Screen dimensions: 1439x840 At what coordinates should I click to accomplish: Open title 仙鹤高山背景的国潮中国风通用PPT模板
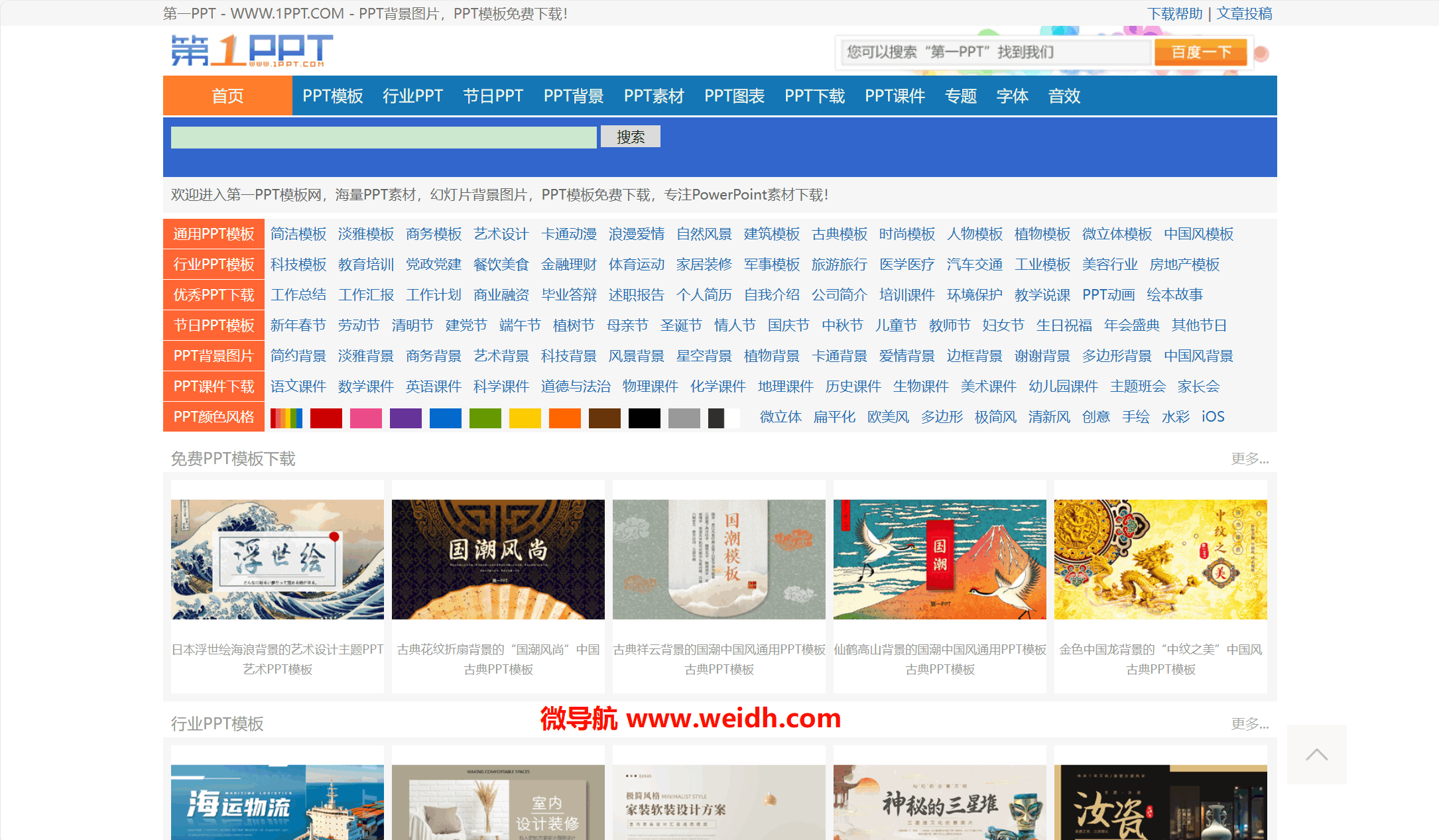940,650
